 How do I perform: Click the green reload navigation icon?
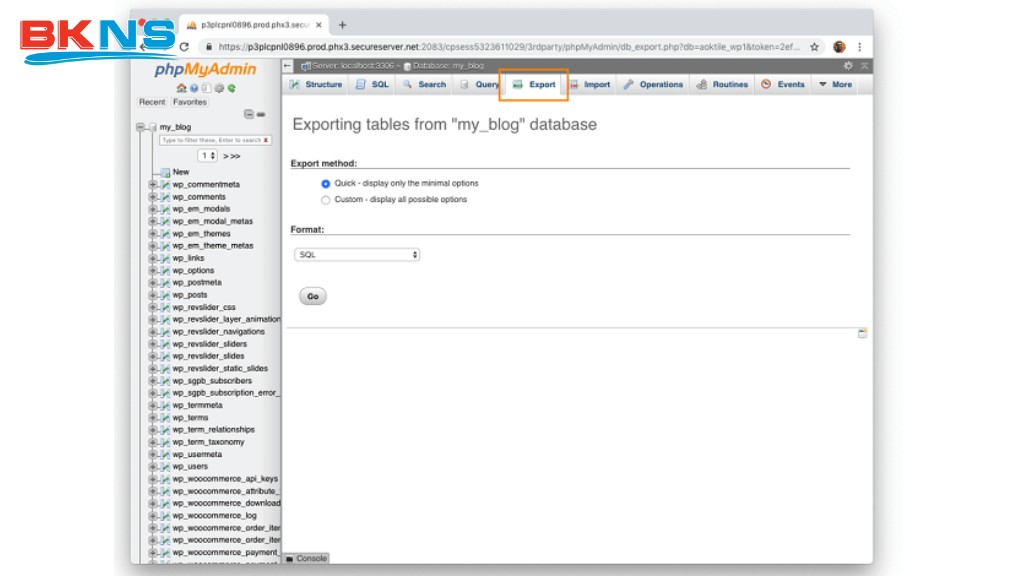[x=231, y=88]
